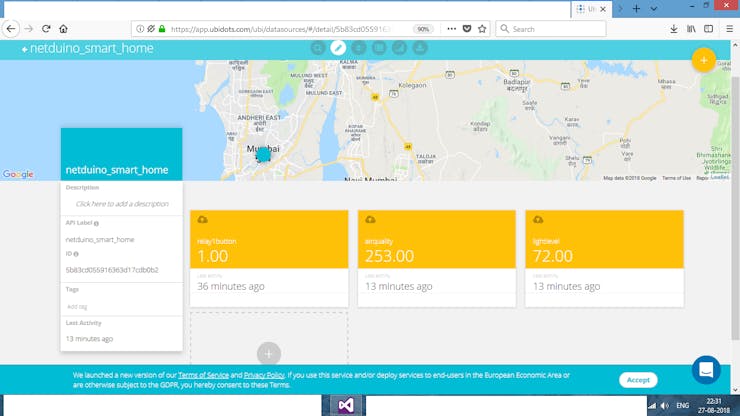Screen dimensions: 740x416
Task: Open the lightlevel variable card
Action: tap(604, 258)
